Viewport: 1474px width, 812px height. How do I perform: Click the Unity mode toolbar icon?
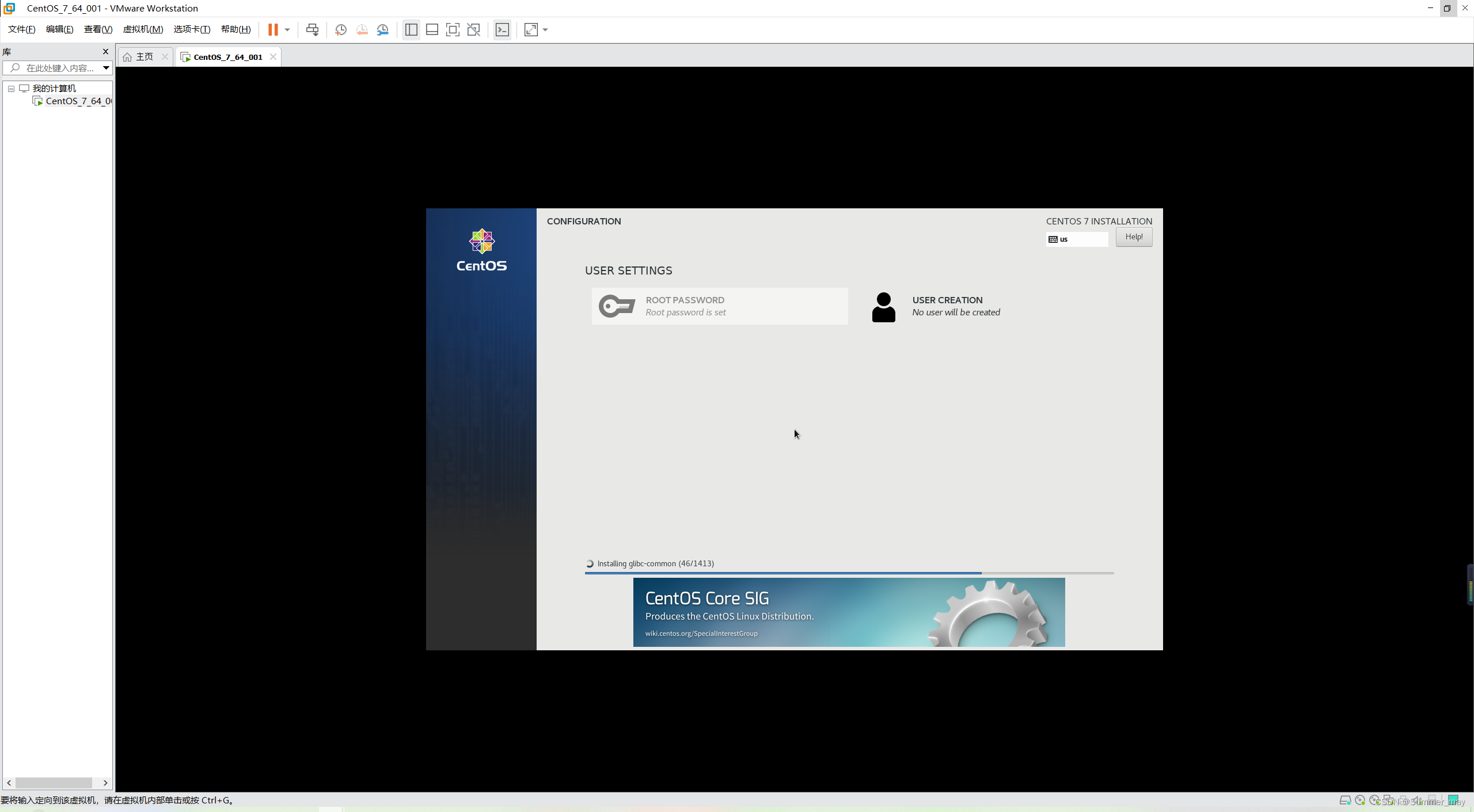point(473,29)
